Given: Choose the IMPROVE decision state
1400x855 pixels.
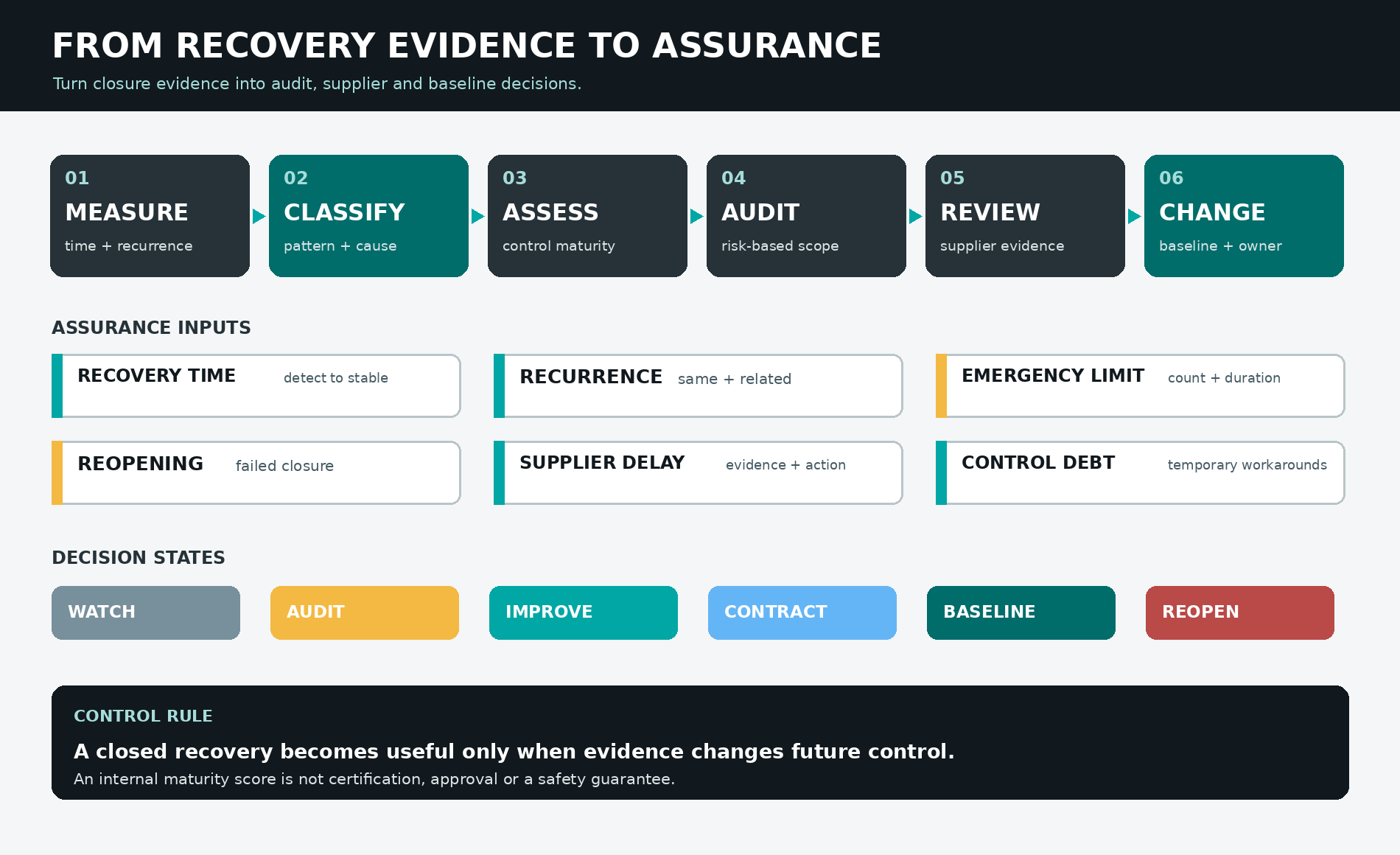Looking at the screenshot, I should 584,613.
